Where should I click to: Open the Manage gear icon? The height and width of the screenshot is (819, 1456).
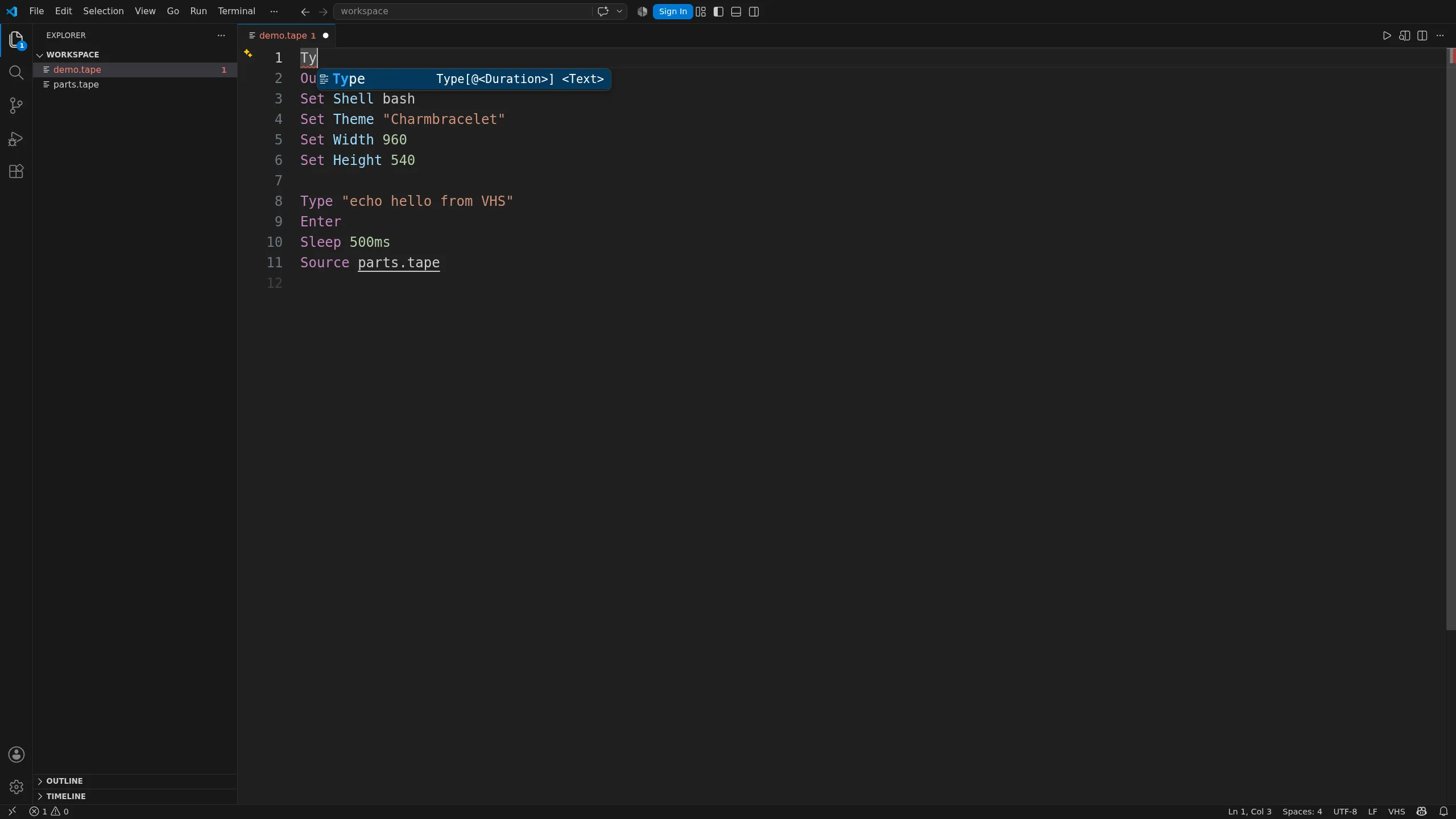pyautogui.click(x=16, y=787)
